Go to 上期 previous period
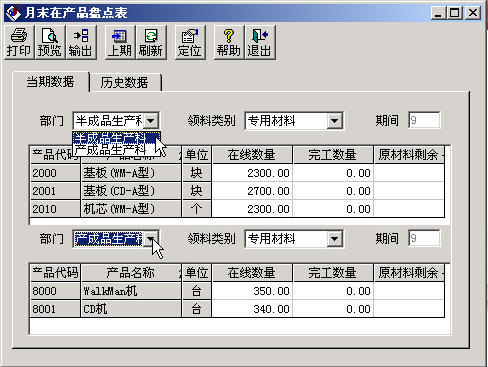 pyautogui.click(x=120, y=43)
